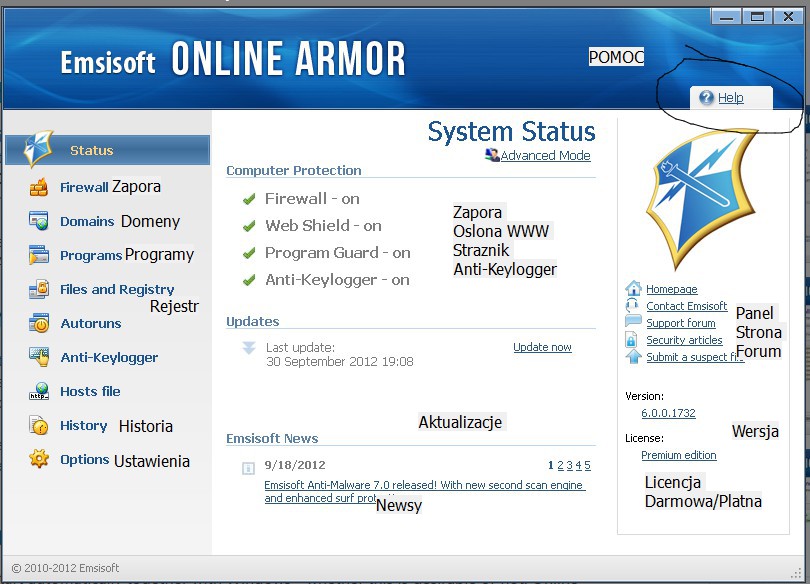Select Autoruns in the sidebar
Image resolution: width=810 pixels, height=584 pixels.
click(x=91, y=323)
